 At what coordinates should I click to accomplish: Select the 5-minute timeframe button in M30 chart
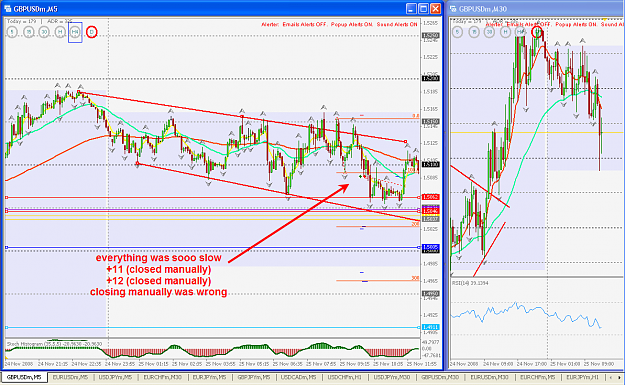(x=458, y=32)
